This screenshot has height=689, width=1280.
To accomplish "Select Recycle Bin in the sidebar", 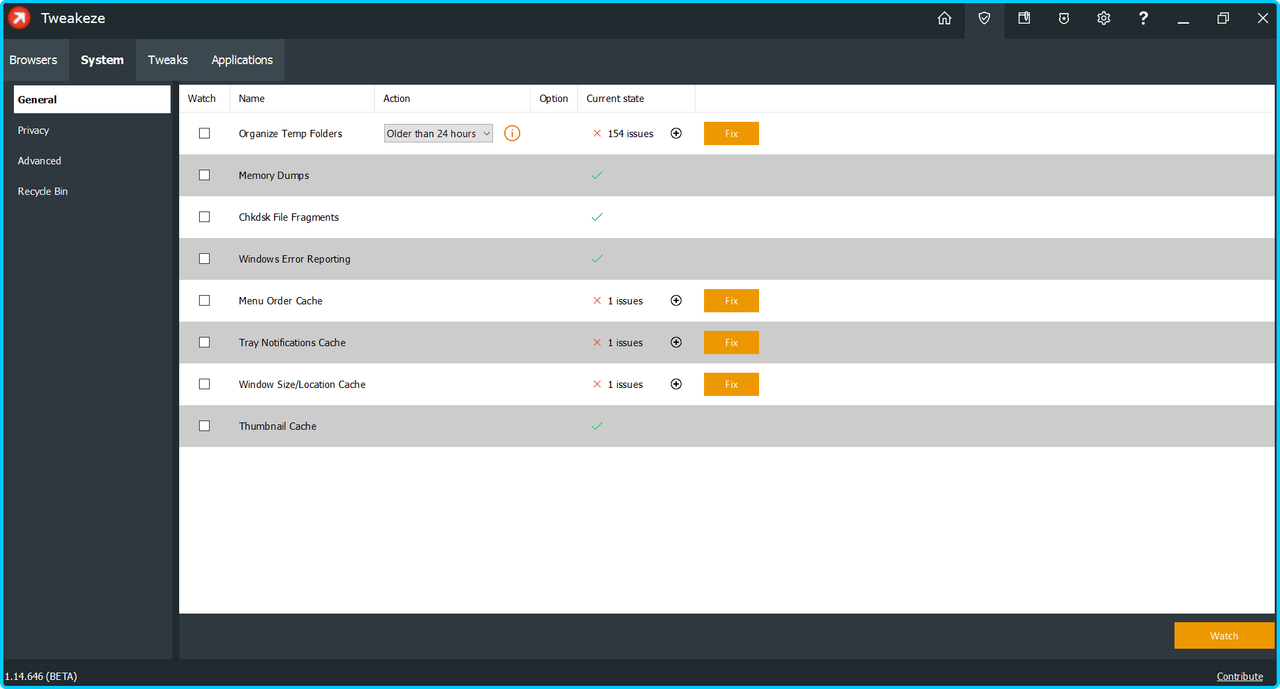I will (x=92, y=191).
